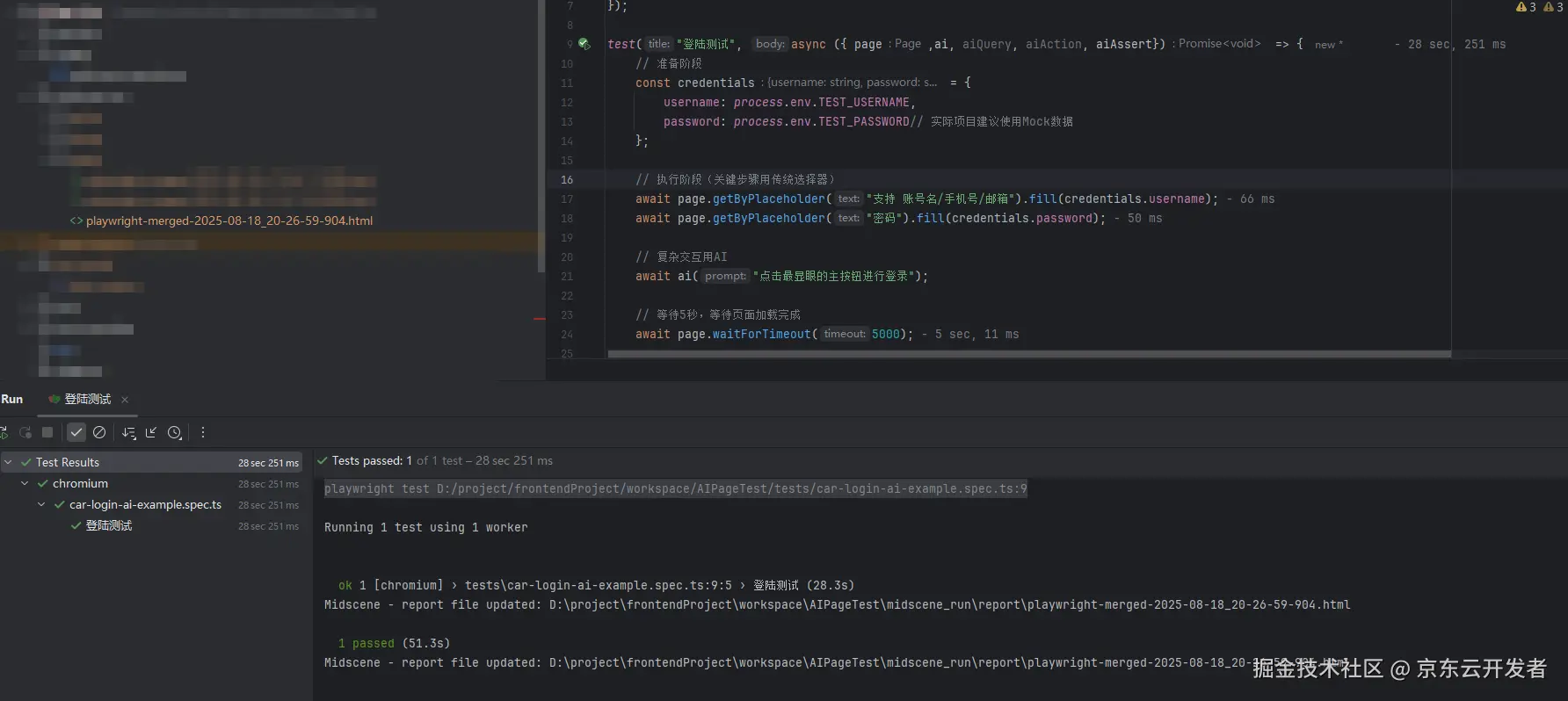The width and height of the screenshot is (1568, 701).
Task: Collapse the chromium tree node
Action: [25, 483]
